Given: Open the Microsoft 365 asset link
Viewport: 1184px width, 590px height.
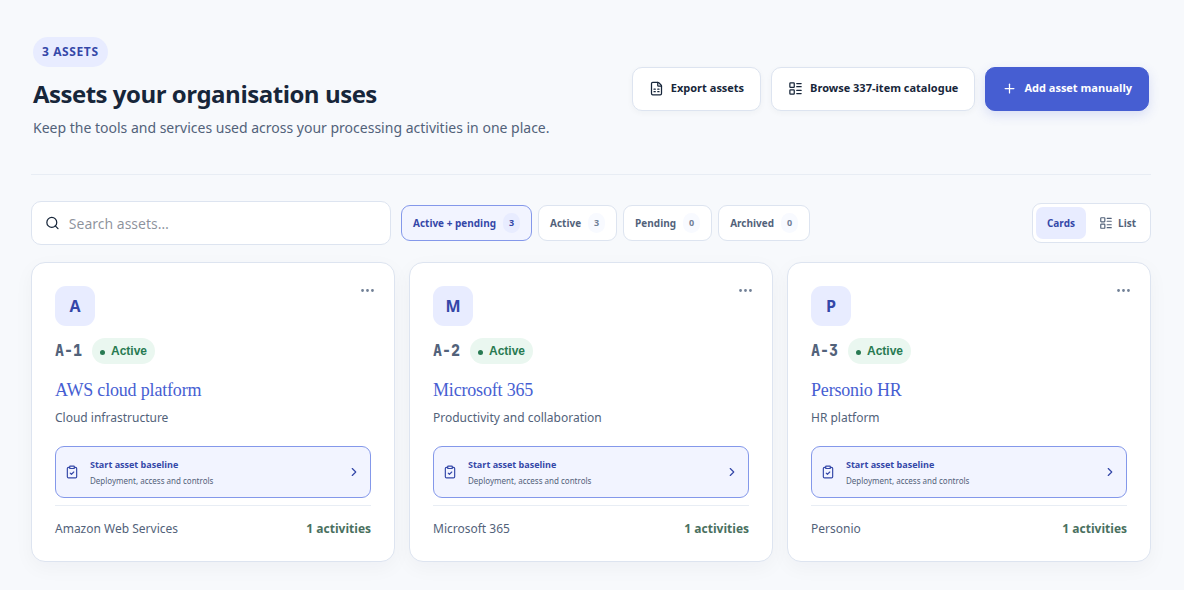Looking at the screenshot, I should (483, 390).
